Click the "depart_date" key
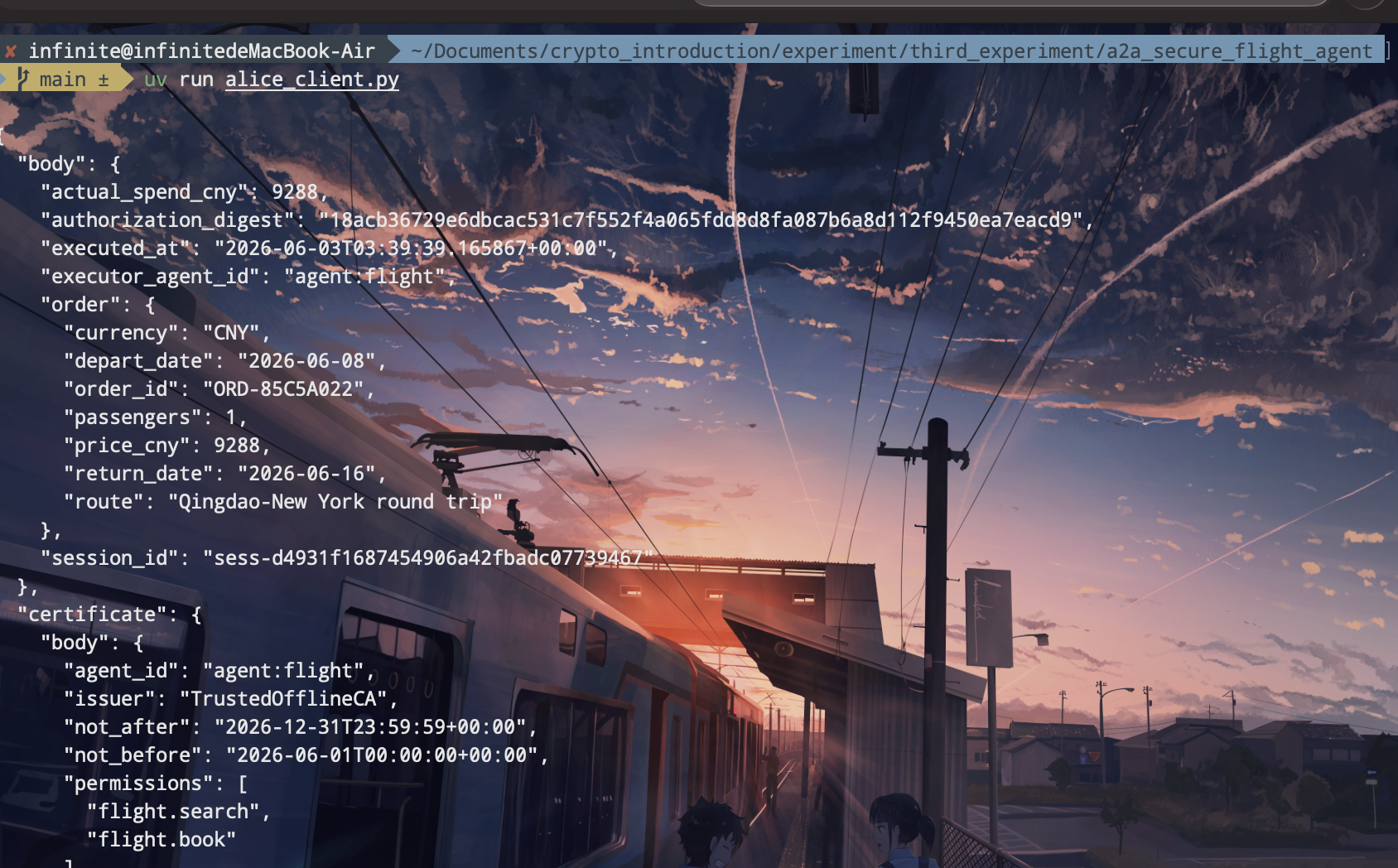Image resolution: width=1398 pixels, height=868 pixels. tap(138, 361)
